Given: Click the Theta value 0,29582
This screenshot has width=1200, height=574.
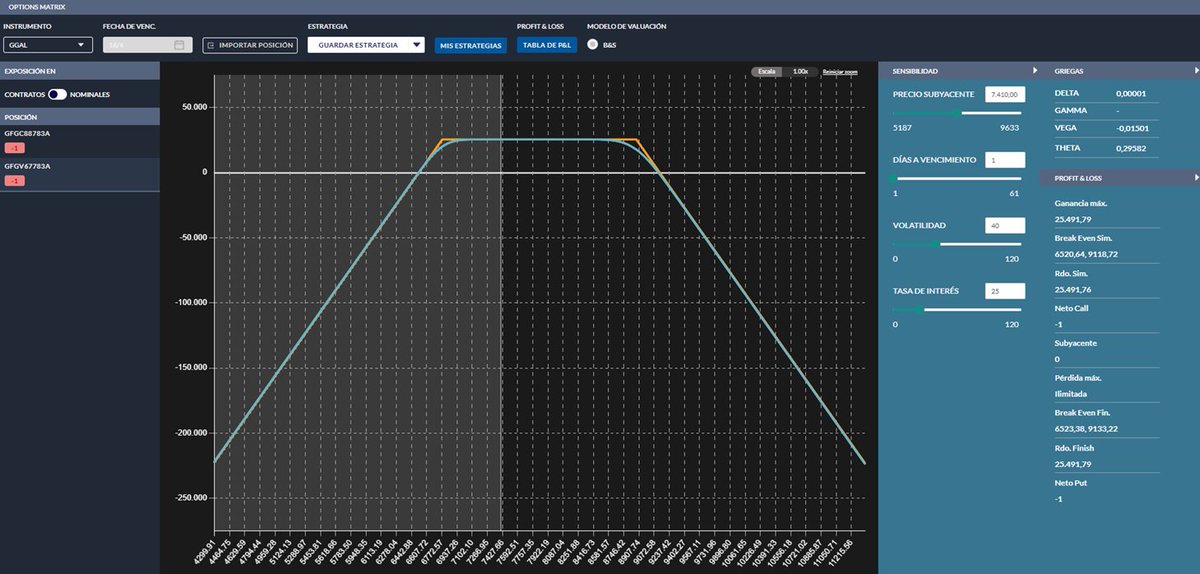Looking at the screenshot, I should pyautogui.click(x=1132, y=148).
